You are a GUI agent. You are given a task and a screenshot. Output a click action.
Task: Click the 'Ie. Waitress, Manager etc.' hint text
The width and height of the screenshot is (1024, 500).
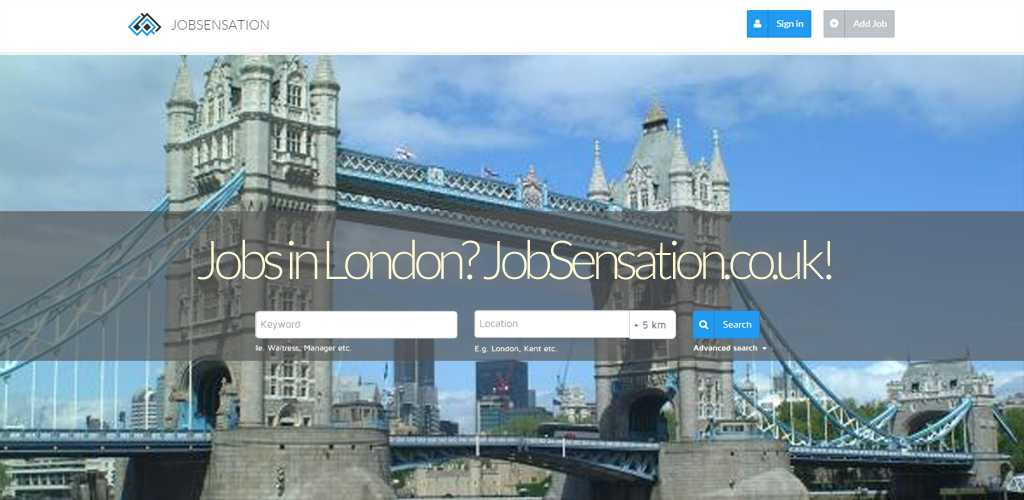point(304,348)
